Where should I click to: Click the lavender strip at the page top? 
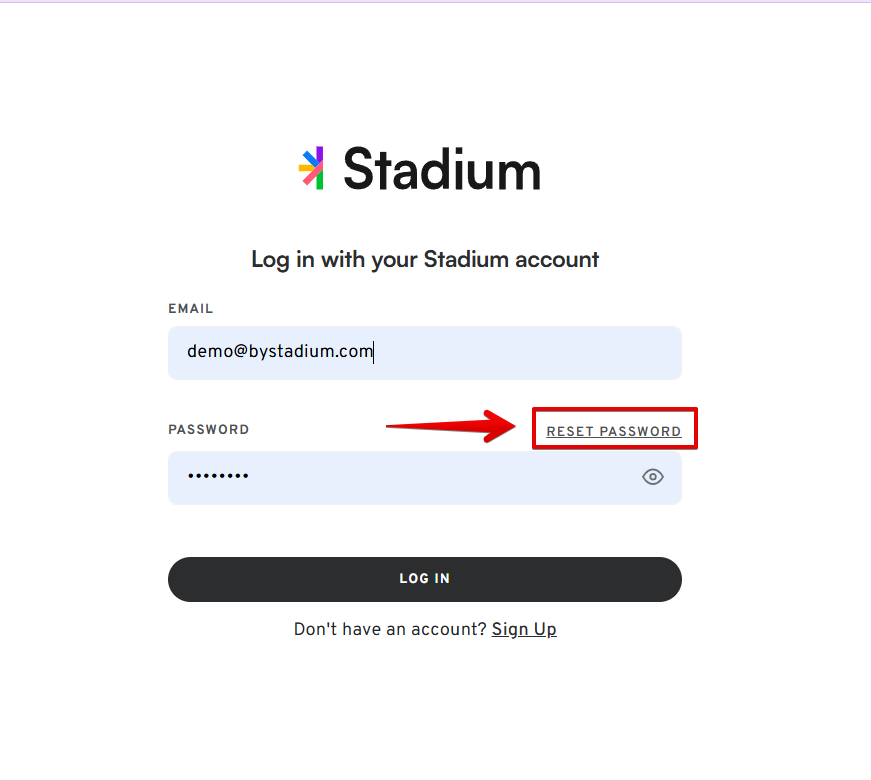[436, 1]
